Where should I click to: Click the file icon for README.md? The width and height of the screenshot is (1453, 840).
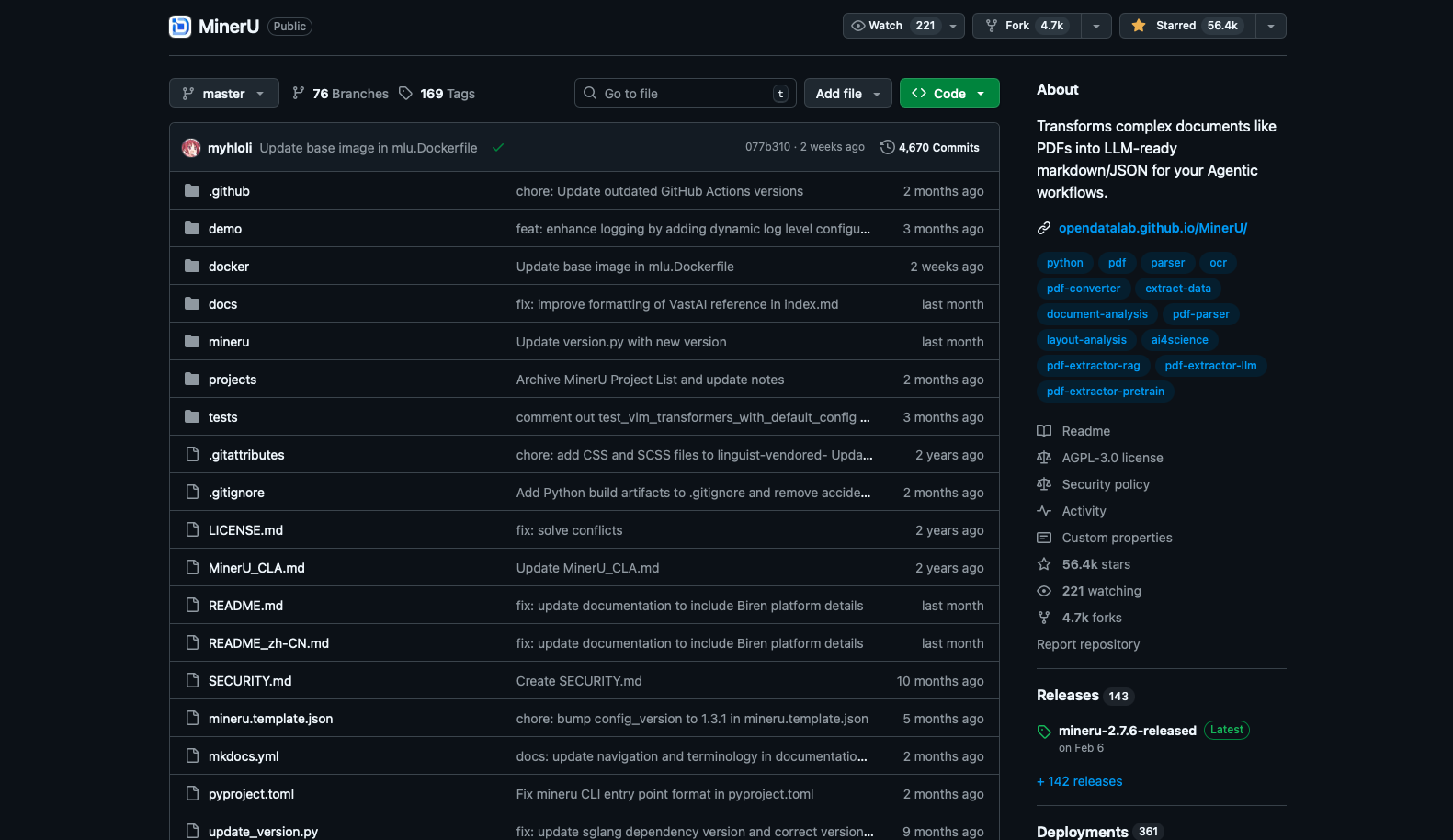[x=192, y=606]
